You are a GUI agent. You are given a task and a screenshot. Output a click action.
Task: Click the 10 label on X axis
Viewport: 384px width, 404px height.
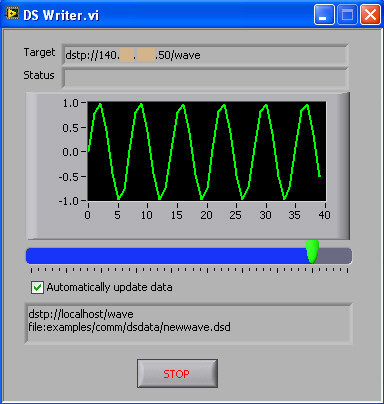(147, 215)
